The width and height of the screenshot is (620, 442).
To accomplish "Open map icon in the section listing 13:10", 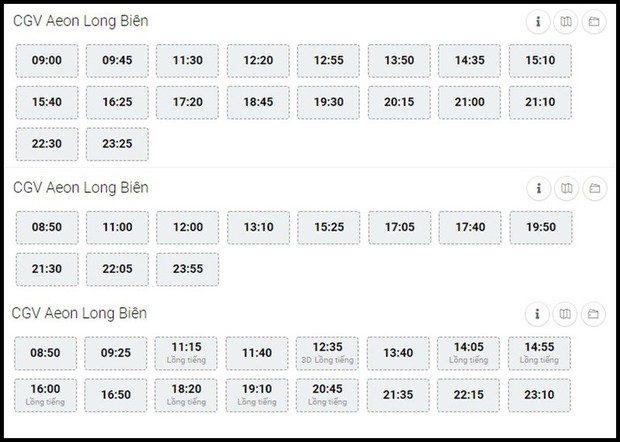I will (x=567, y=189).
